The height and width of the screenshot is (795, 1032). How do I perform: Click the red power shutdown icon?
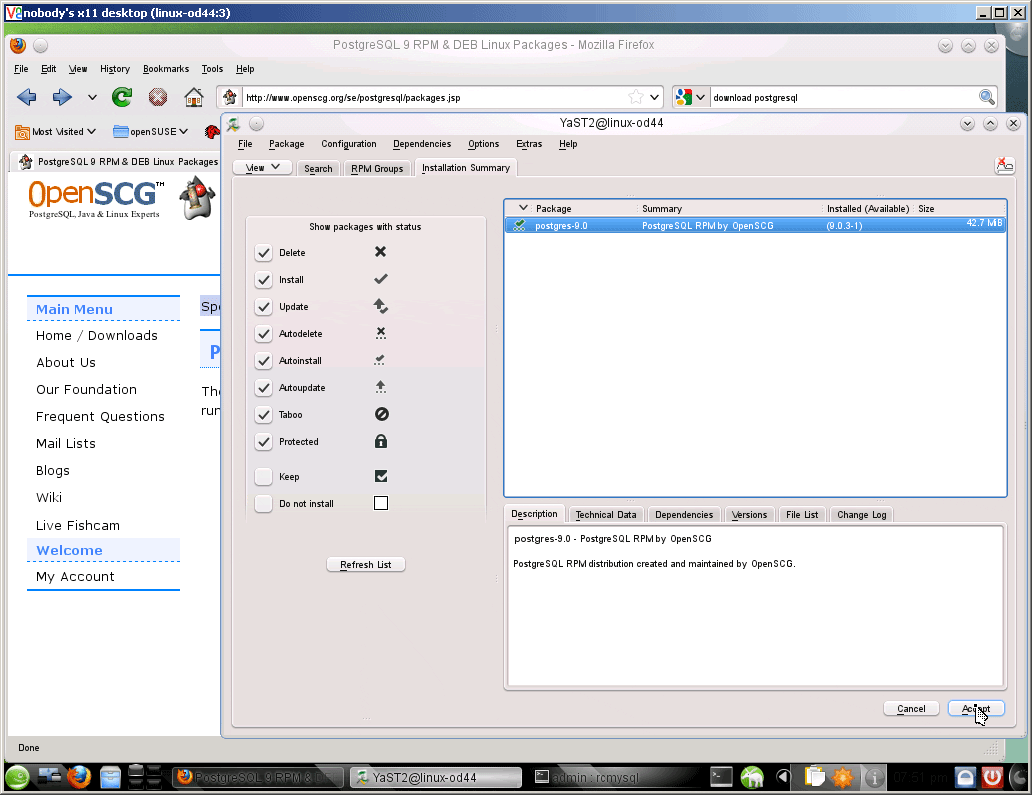tap(993, 777)
